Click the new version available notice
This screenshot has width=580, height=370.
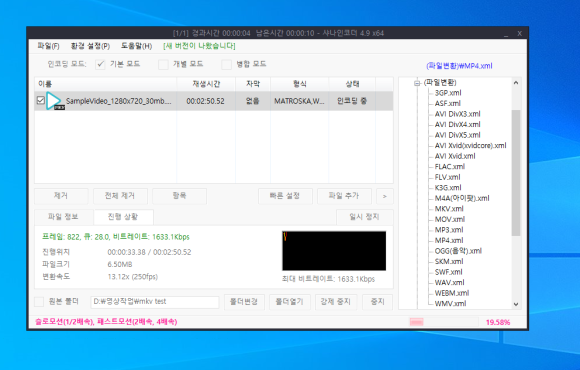[199, 46]
